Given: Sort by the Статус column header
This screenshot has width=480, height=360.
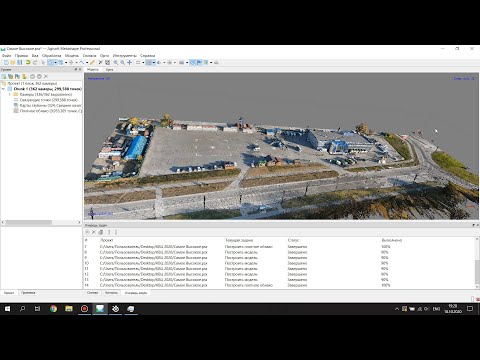Looking at the screenshot, I should (293, 240).
